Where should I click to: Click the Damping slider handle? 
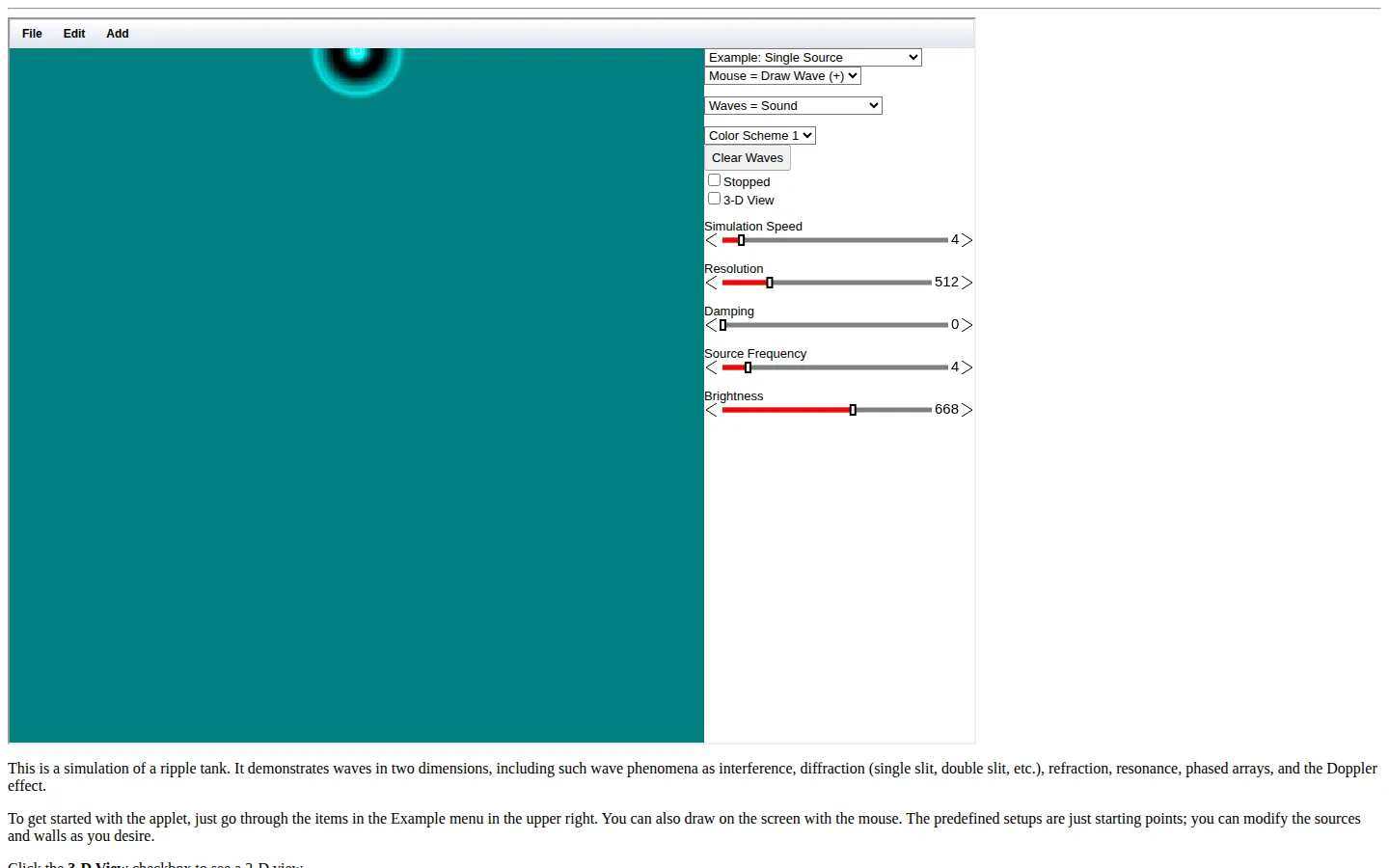(722, 325)
